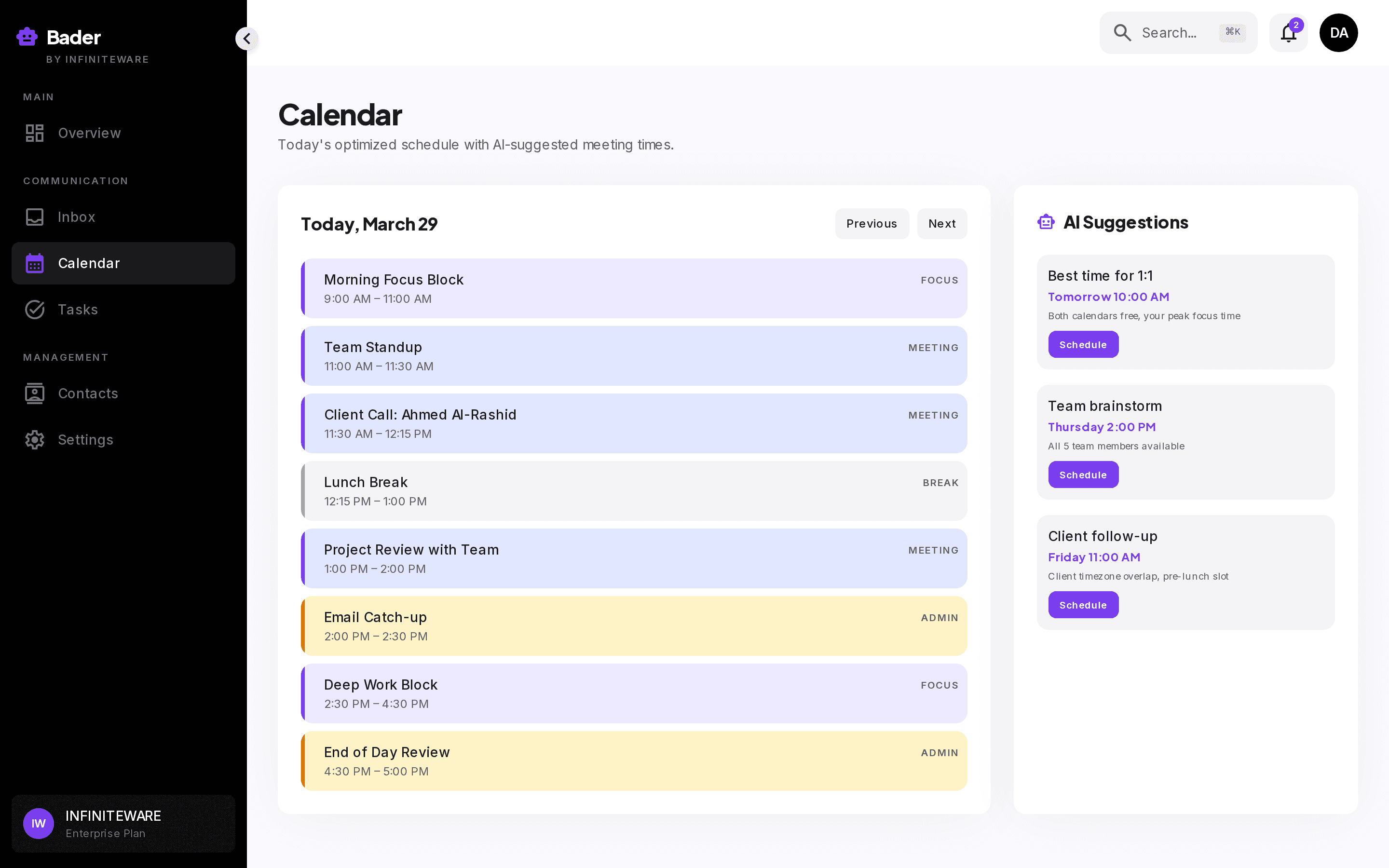The width and height of the screenshot is (1389, 868).
Task: Click the Friday 11:00 AM time text
Action: pos(1094,557)
